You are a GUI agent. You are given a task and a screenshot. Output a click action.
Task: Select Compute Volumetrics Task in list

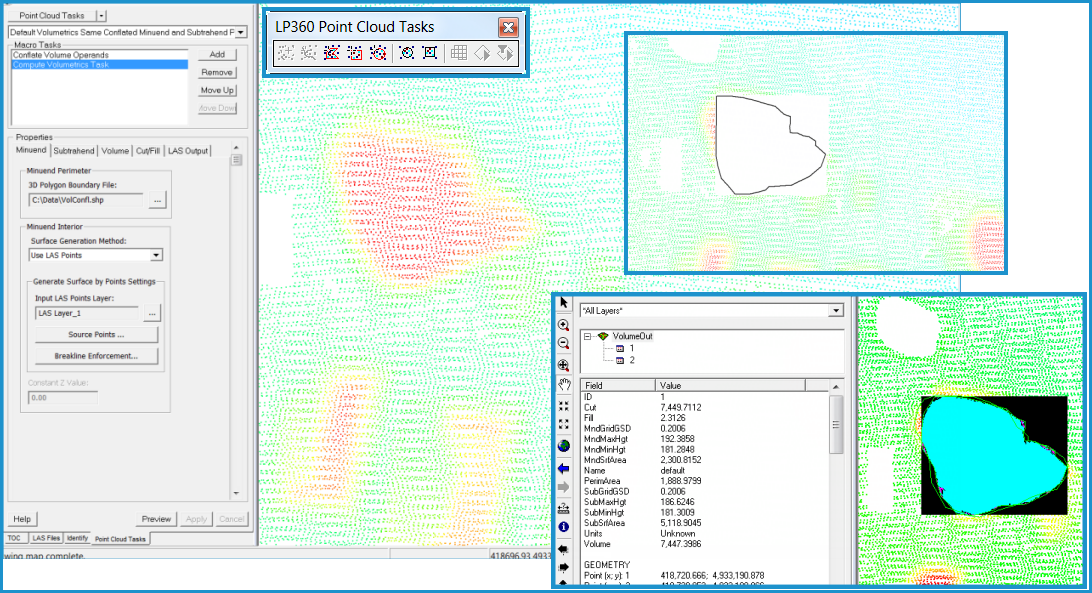click(x=100, y=65)
